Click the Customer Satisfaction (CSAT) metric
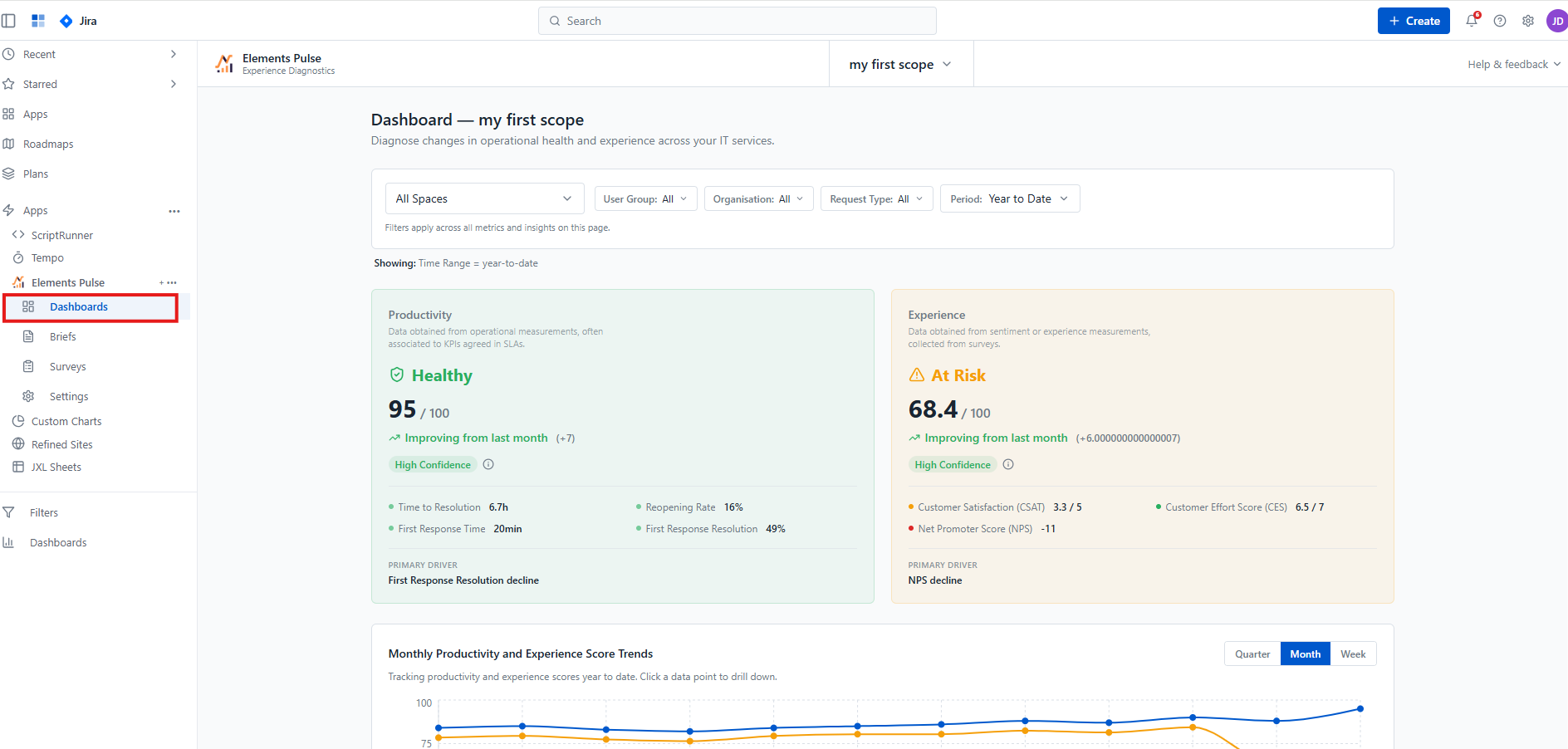1568x749 pixels. click(x=995, y=507)
